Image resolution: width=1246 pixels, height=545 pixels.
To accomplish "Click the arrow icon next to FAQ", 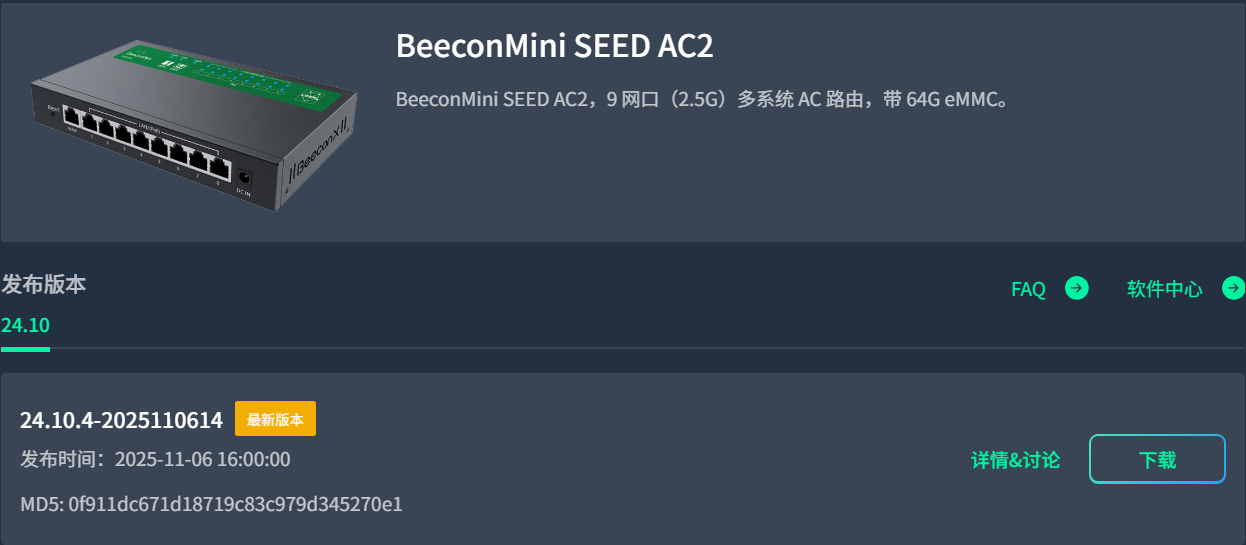I will 1076,289.
